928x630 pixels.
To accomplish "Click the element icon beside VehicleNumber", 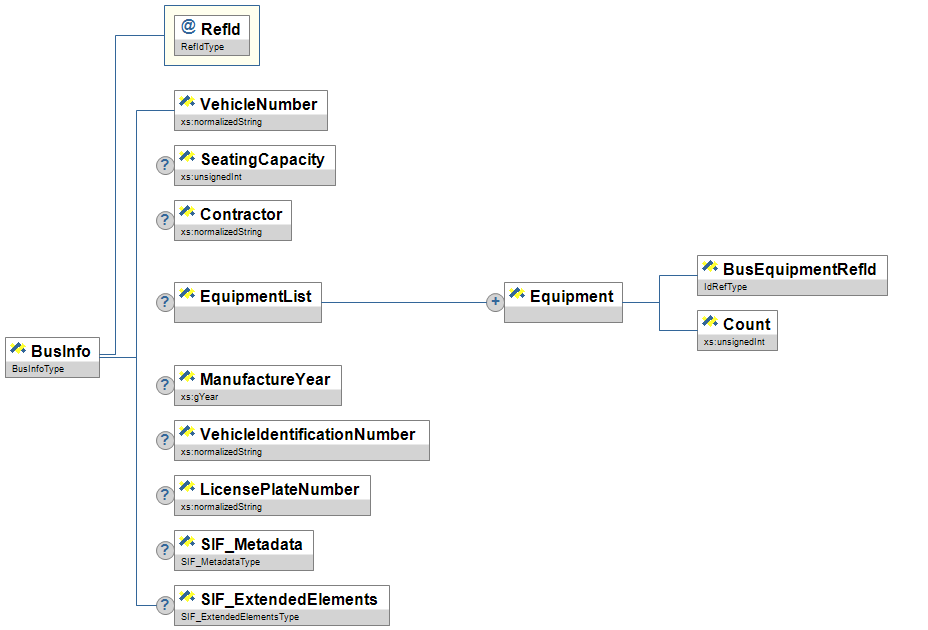I will (x=187, y=103).
